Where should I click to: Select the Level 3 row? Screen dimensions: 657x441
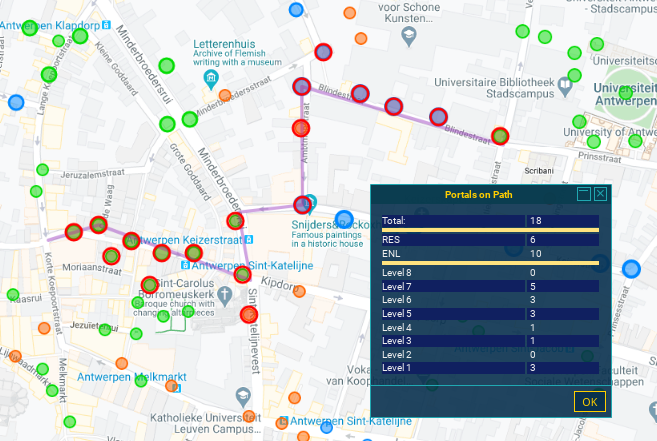tap(490, 340)
